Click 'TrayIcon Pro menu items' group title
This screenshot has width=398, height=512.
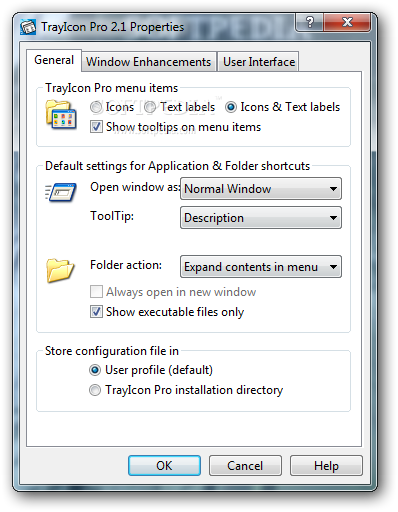(x=112, y=88)
